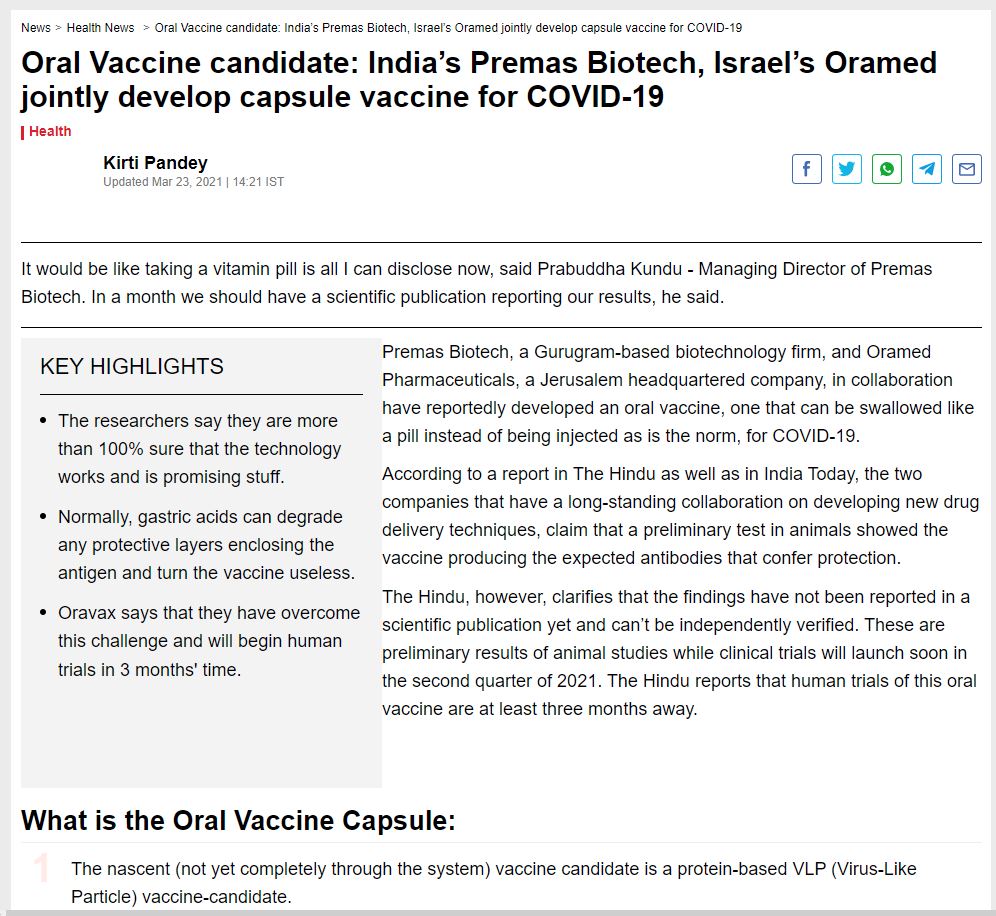Open the Health News section
This screenshot has height=916, width=996.
point(100,27)
